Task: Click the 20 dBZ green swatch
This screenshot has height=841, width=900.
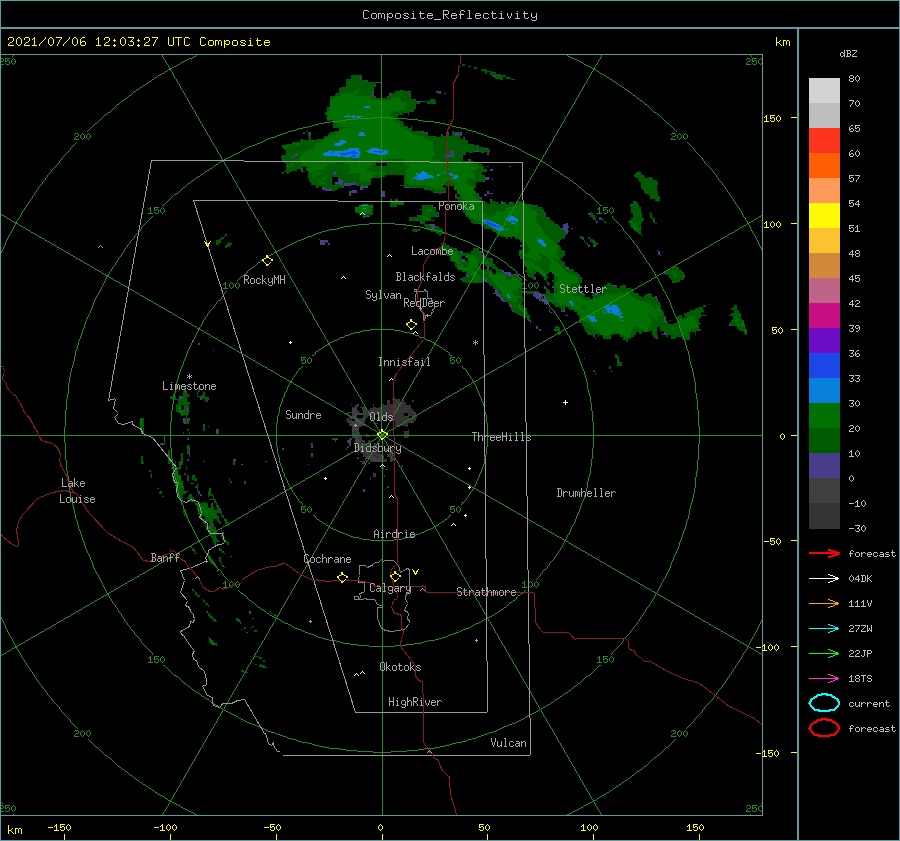Action: [824, 416]
